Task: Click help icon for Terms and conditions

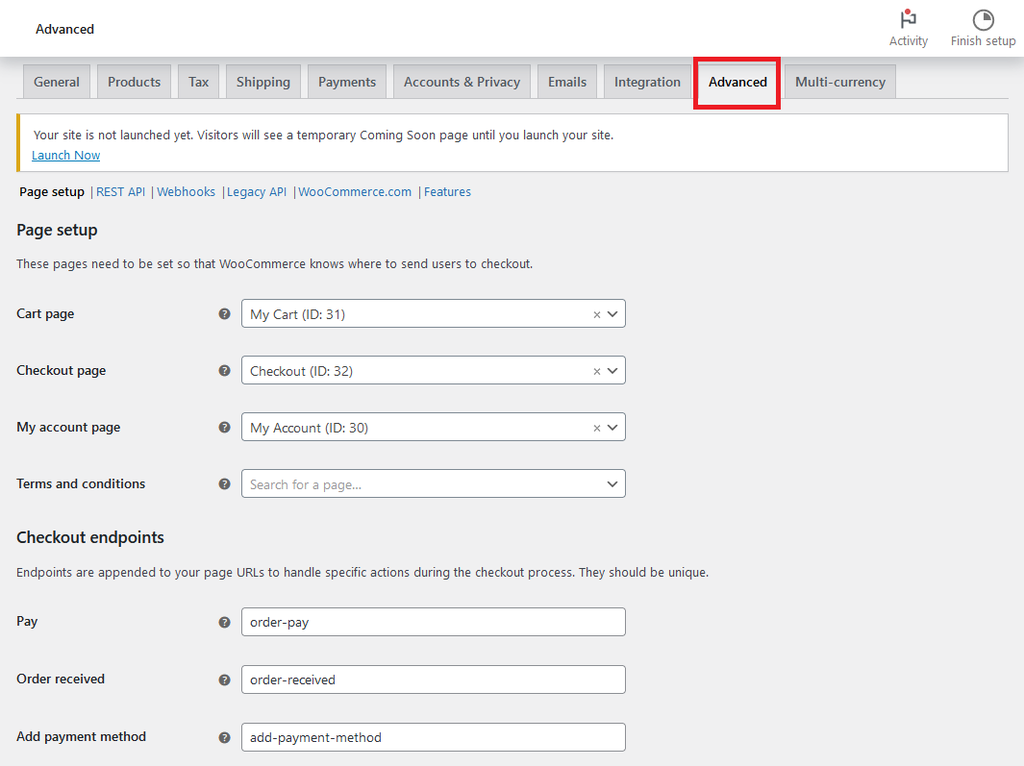Action: 224,484
